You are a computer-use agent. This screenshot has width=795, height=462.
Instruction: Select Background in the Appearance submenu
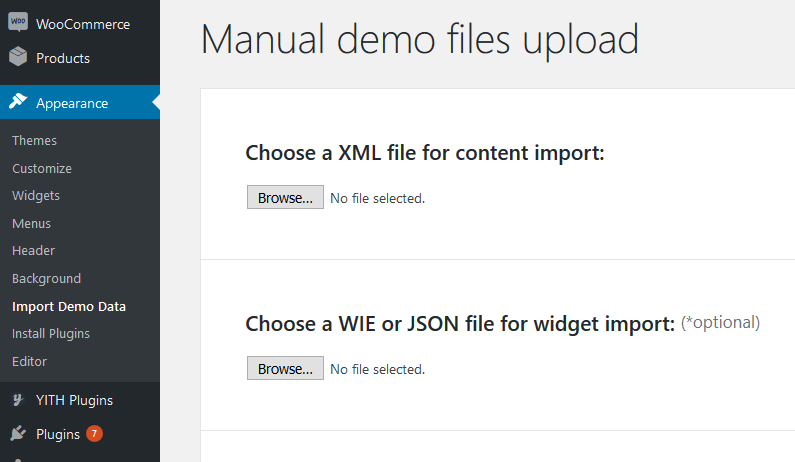(x=47, y=278)
